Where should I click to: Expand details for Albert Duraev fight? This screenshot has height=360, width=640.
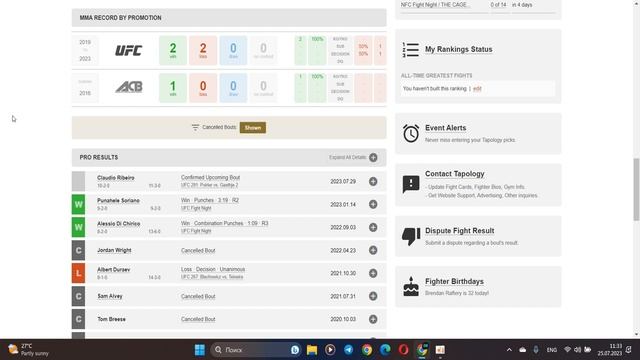[x=373, y=273]
